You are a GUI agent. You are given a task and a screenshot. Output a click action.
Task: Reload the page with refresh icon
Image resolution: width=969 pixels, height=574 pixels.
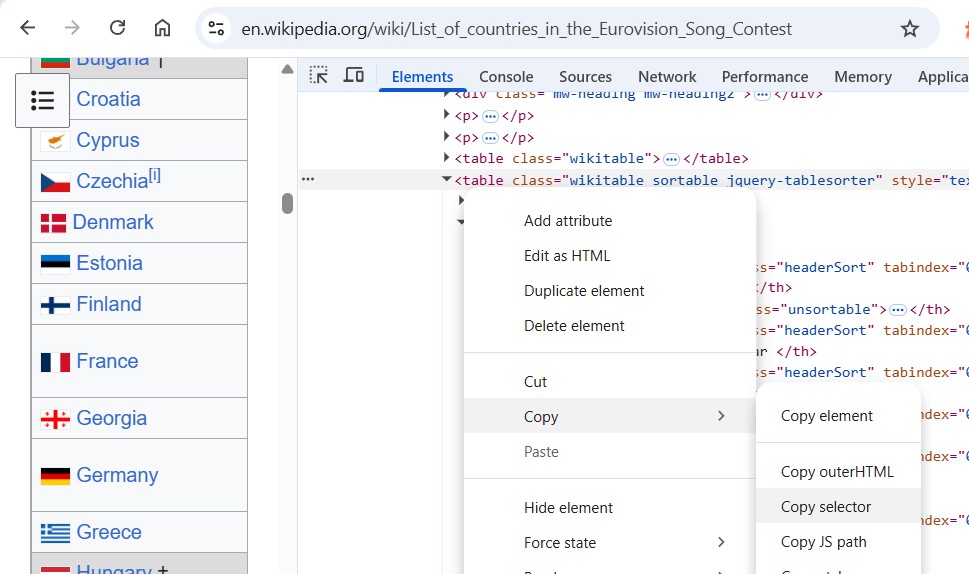[x=118, y=28]
